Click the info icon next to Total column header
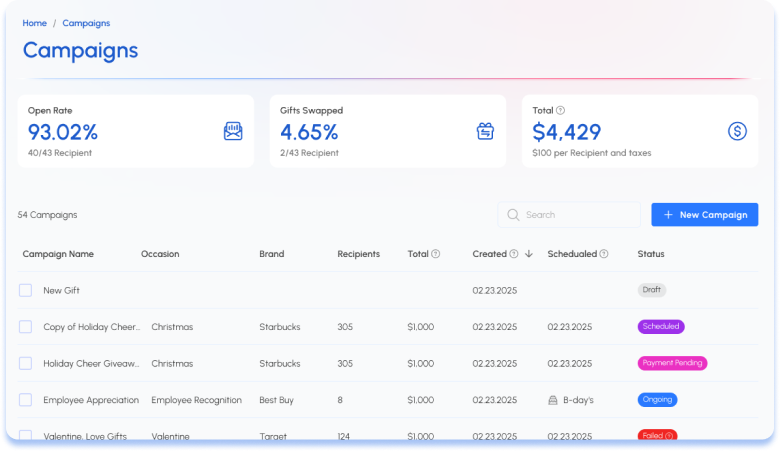 (436, 254)
